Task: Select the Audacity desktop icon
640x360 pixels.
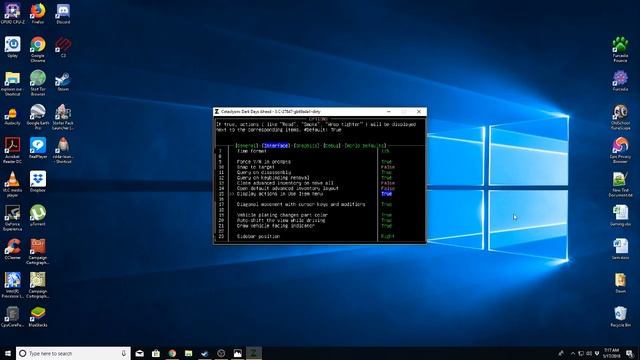Action: coord(12,116)
